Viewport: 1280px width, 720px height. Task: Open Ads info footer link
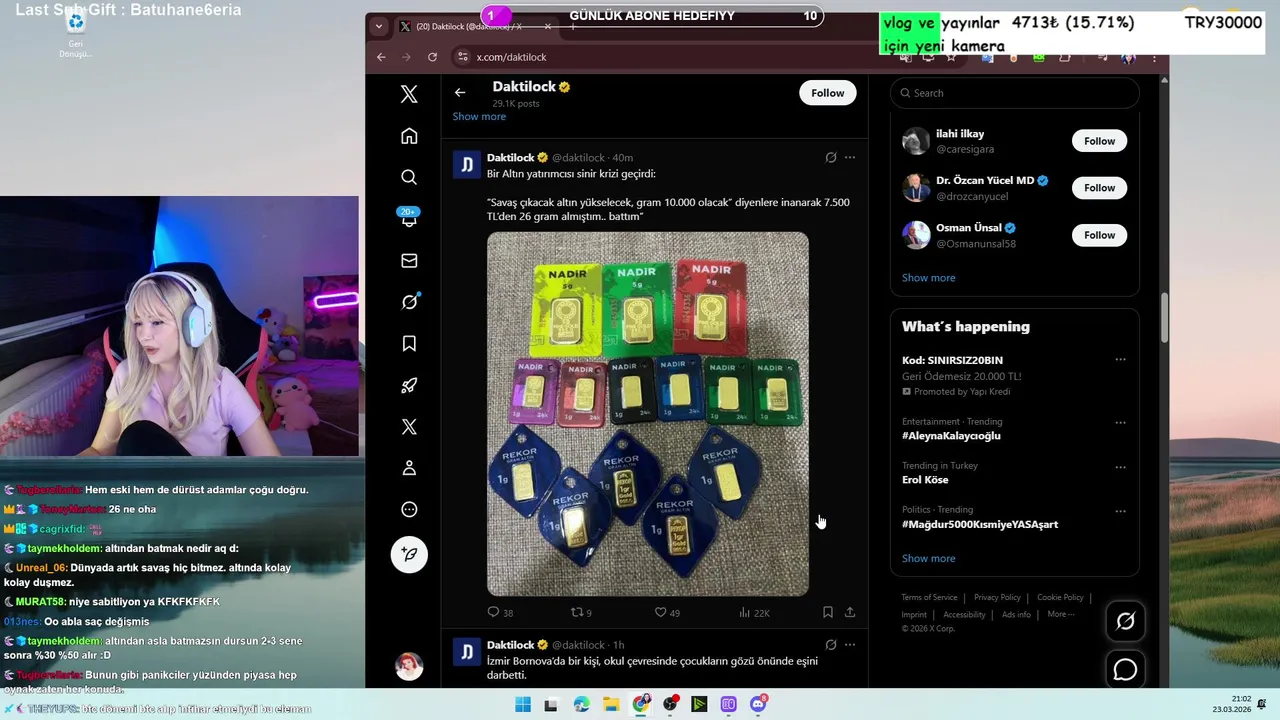(x=1016, y=615)
